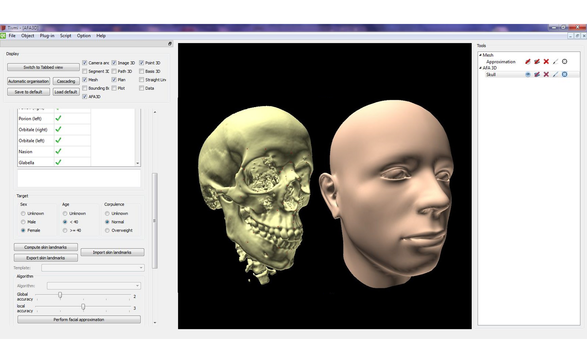Click Automatic organisation button

[28, 81]
